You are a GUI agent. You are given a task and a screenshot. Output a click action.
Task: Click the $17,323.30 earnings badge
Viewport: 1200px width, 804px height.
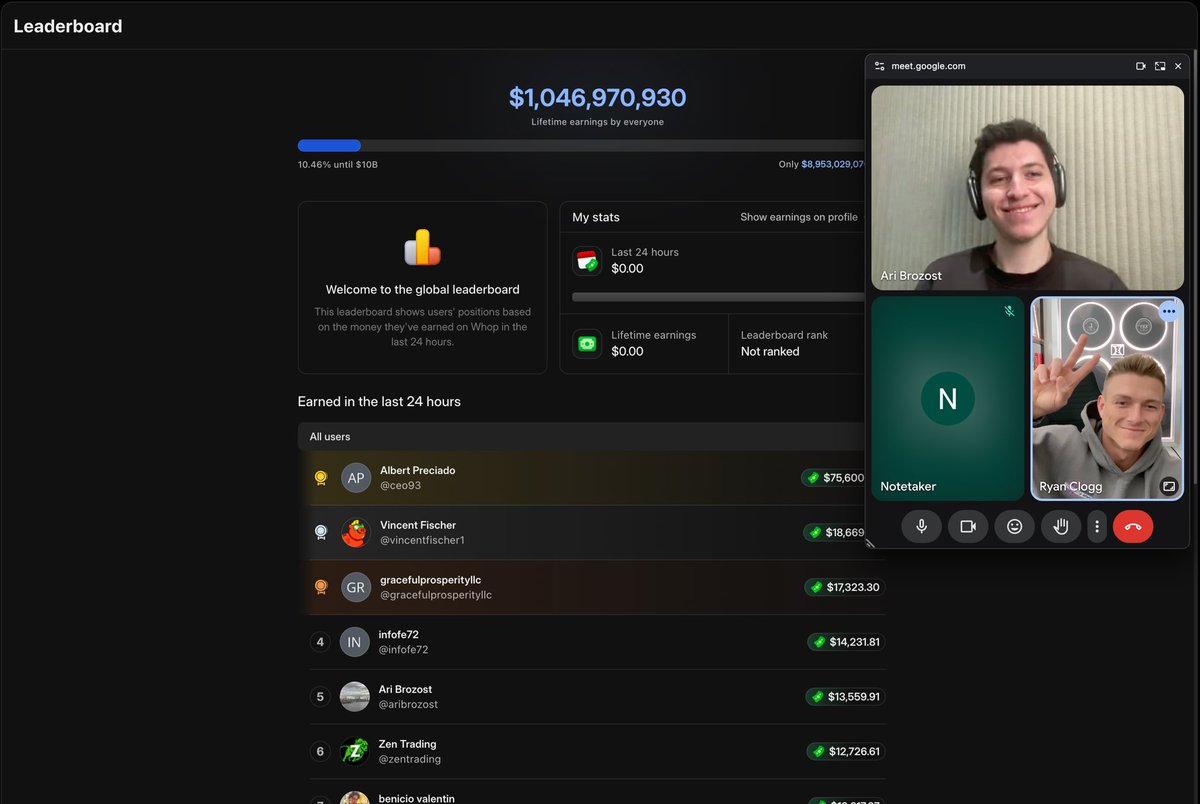(x=845, y=587)
